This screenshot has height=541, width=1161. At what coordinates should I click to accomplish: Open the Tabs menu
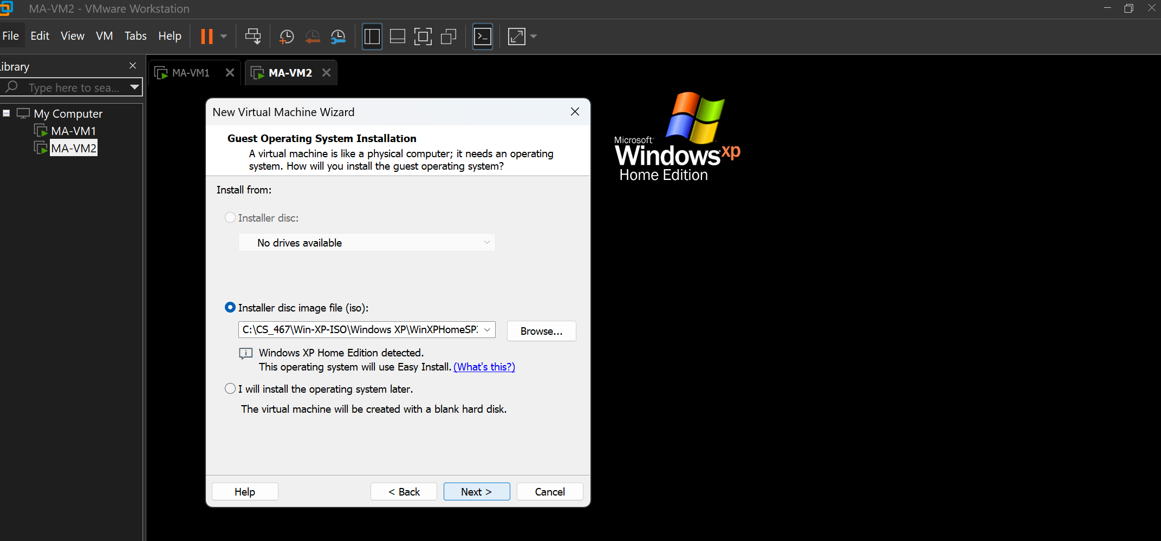pos(135,36)
